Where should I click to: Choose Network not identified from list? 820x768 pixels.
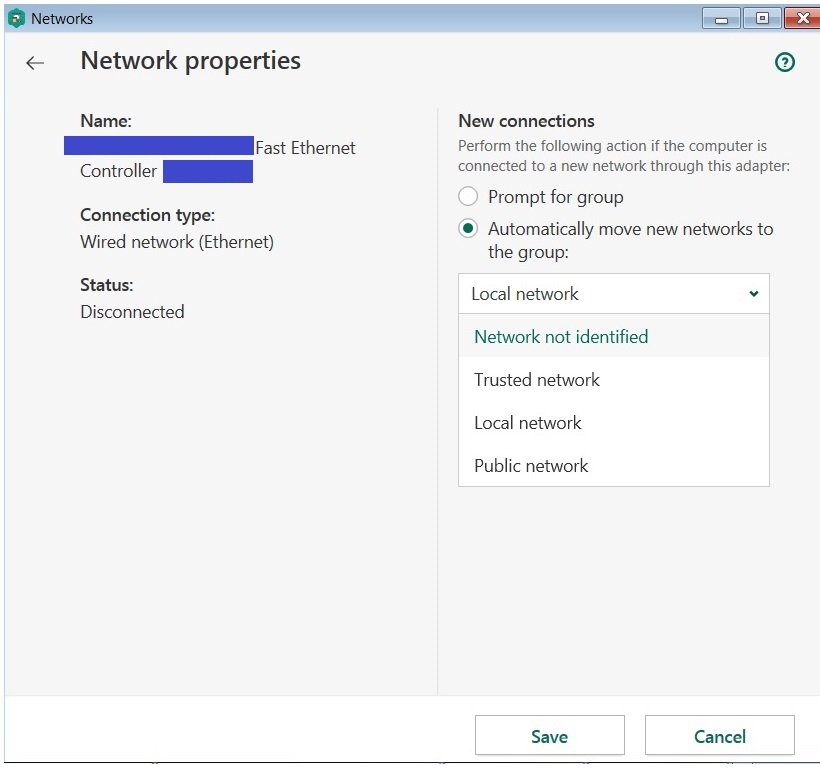click(561, 337)
